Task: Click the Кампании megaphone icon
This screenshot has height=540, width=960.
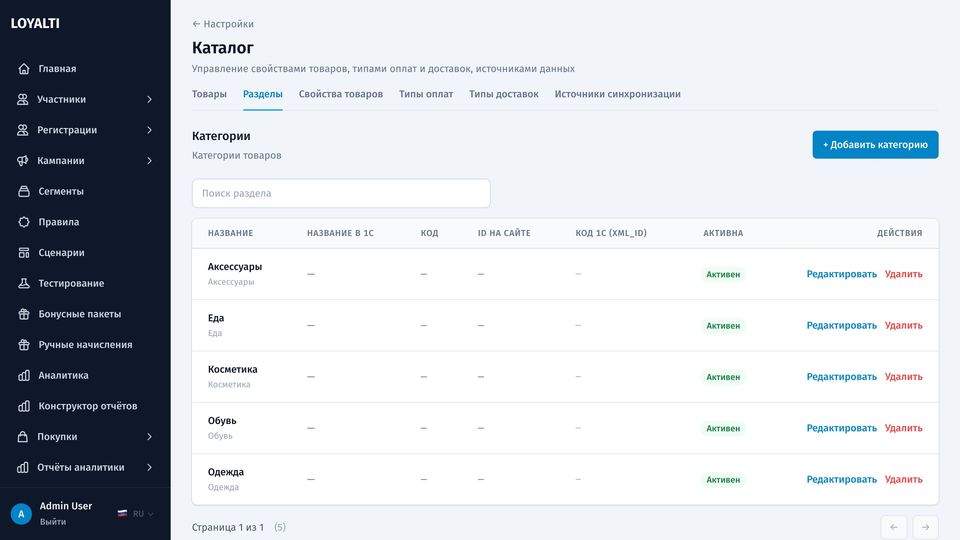Action: click(x=23, y=160)
